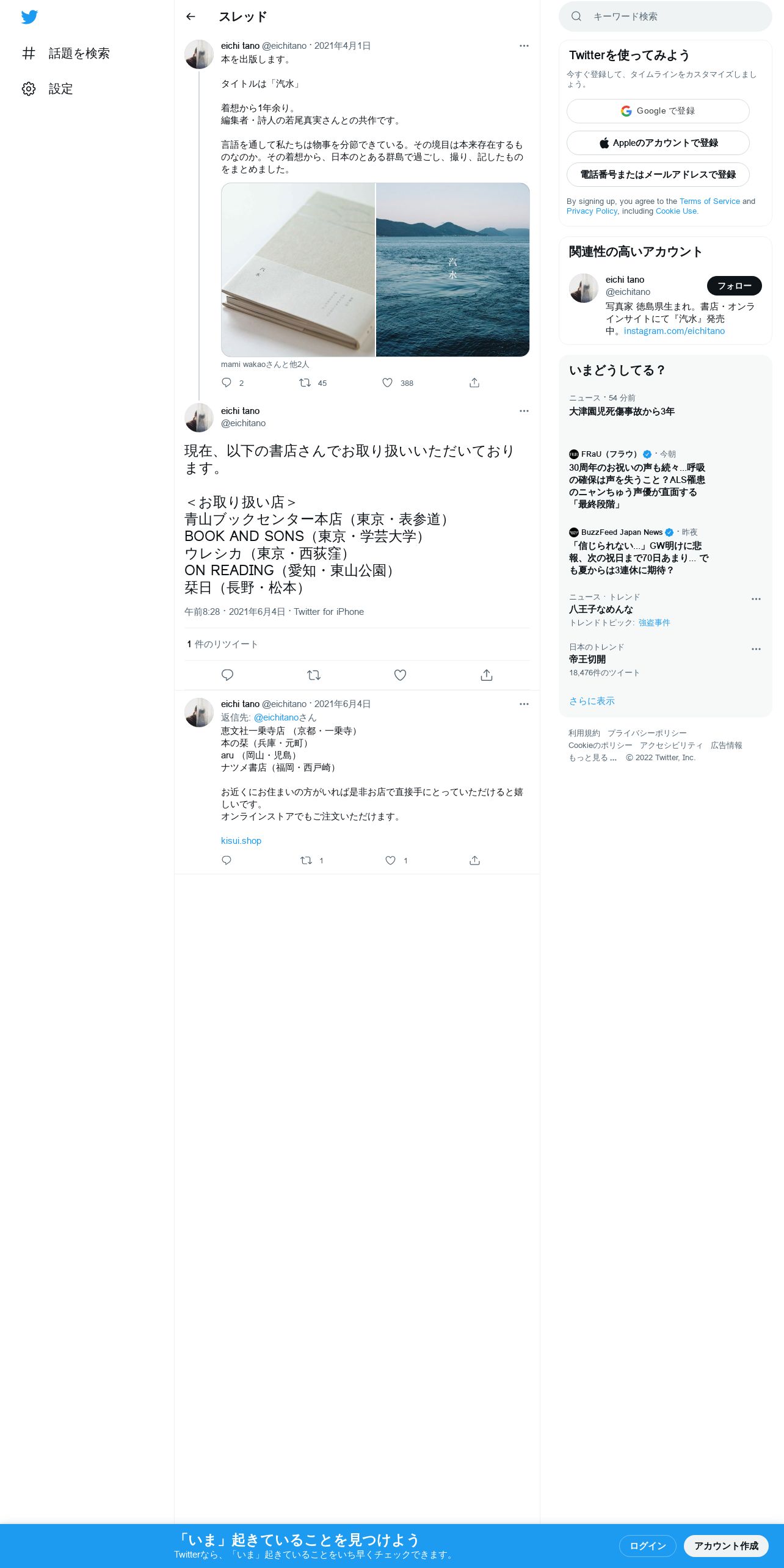Open the sea photo with 汽水 text
The image size is (784, 1568).
coord(452,270)
